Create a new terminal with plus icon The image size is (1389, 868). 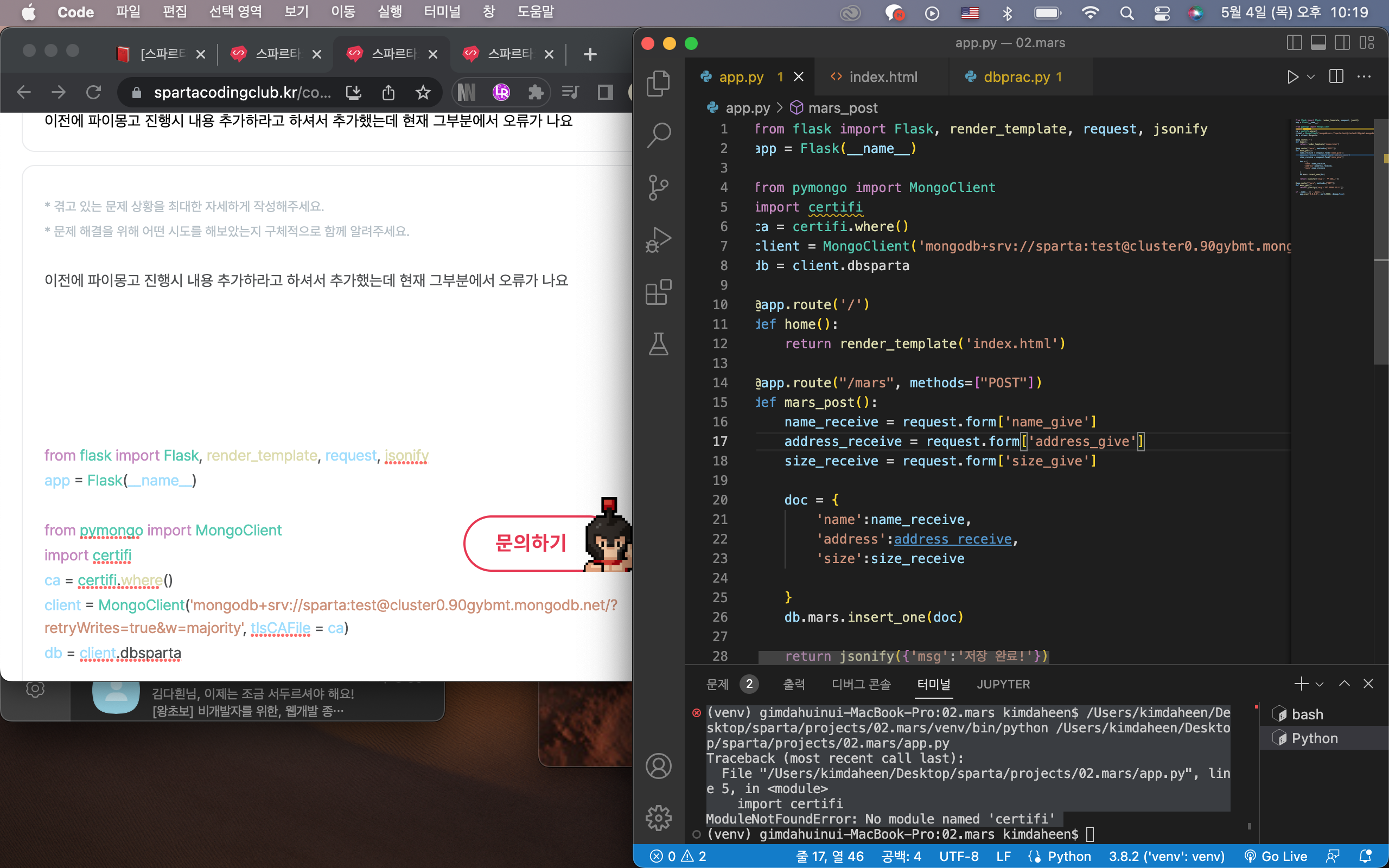click(1301, 684)
